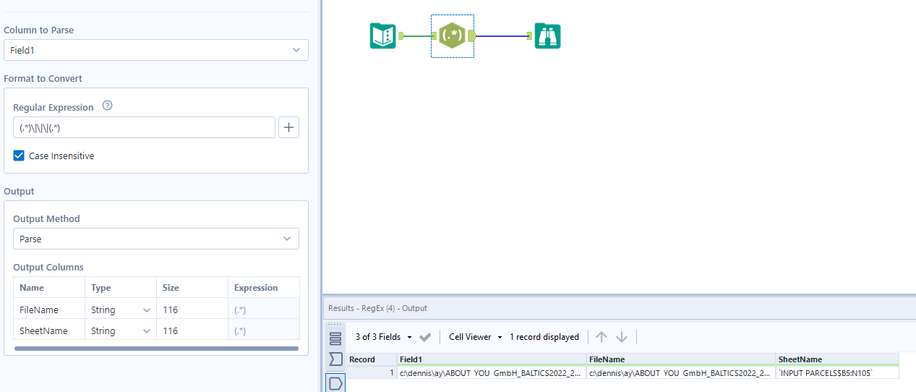Image resolution: width=916 pixels, height=392 pixels.
Task: Click the Record column header in Results
Action: pyautogui.click(x=371, y=359)
